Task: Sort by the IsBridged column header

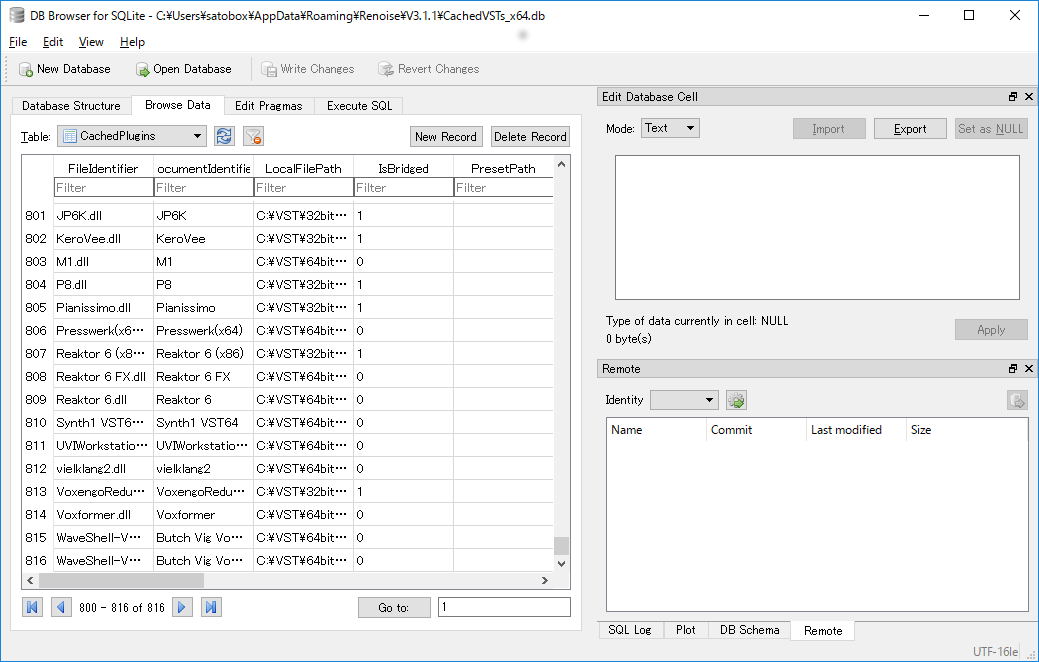Action: click(x=404, y=168)
